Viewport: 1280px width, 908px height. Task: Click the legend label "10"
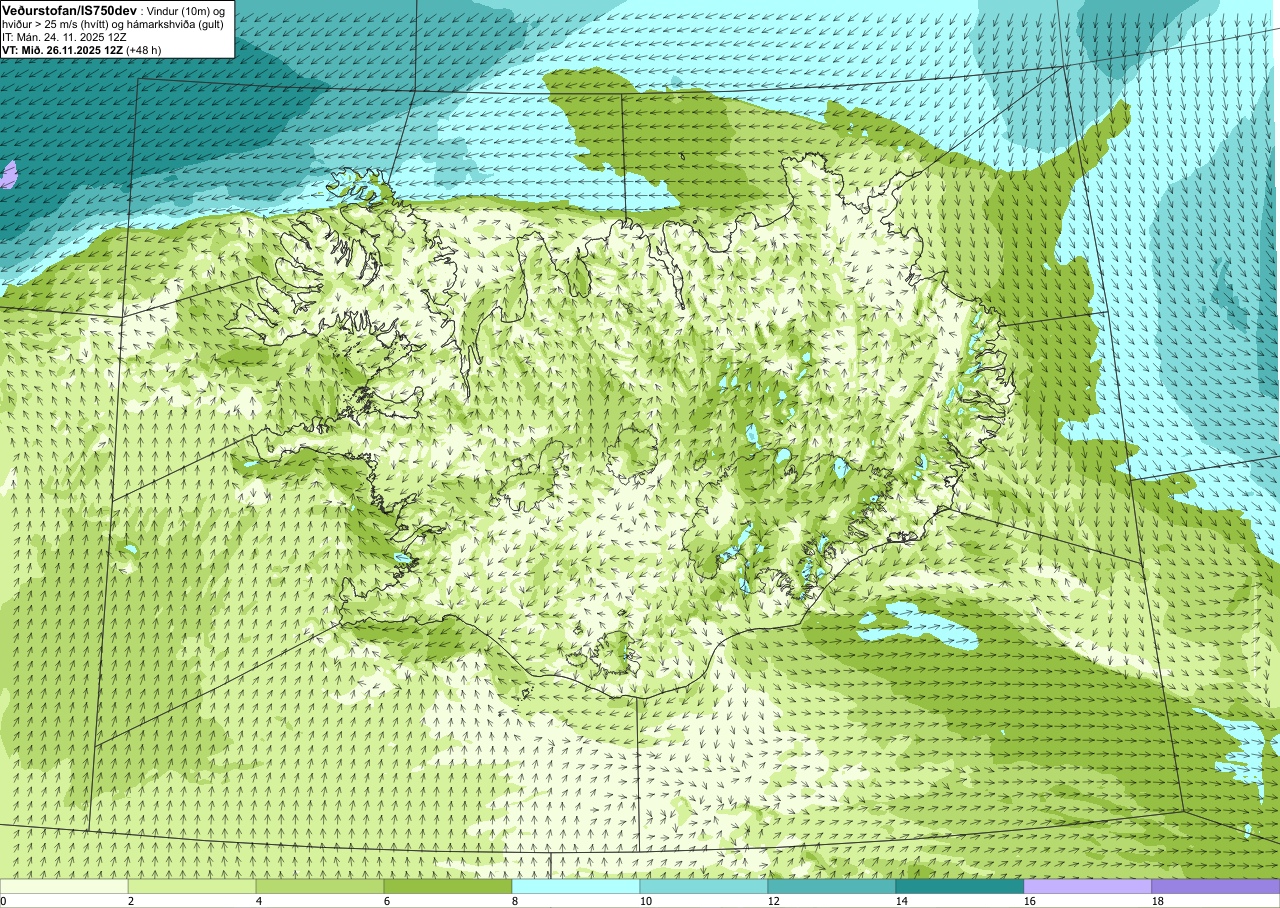[x=646, y=901]
